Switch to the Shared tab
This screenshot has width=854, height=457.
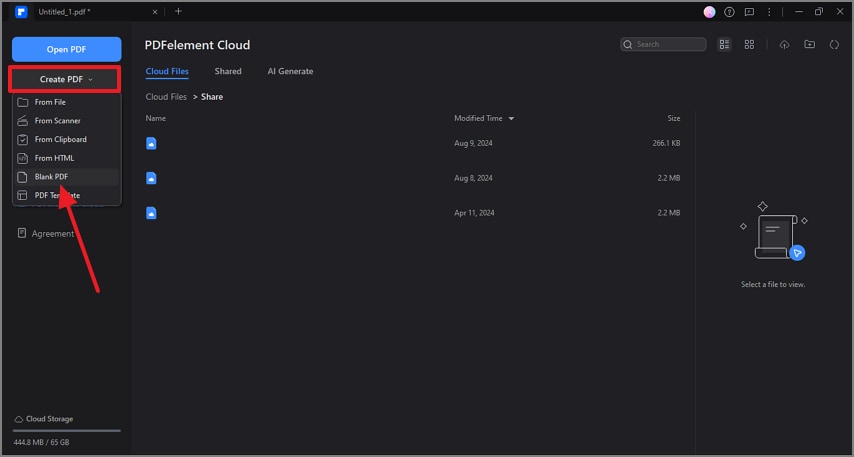point(228,71)
